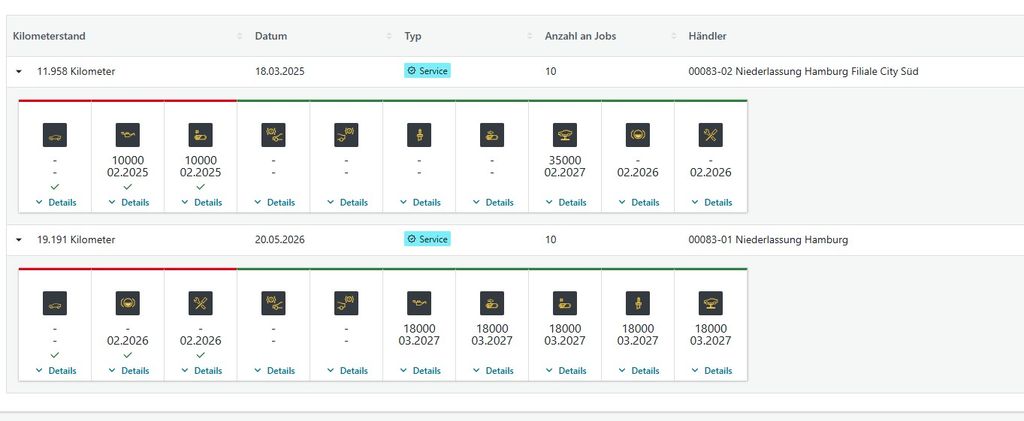Viewport: 1024px width, 421px height.
Task: Expand Details under the vehicle check, 19.191 row
Action: [711, 371]
